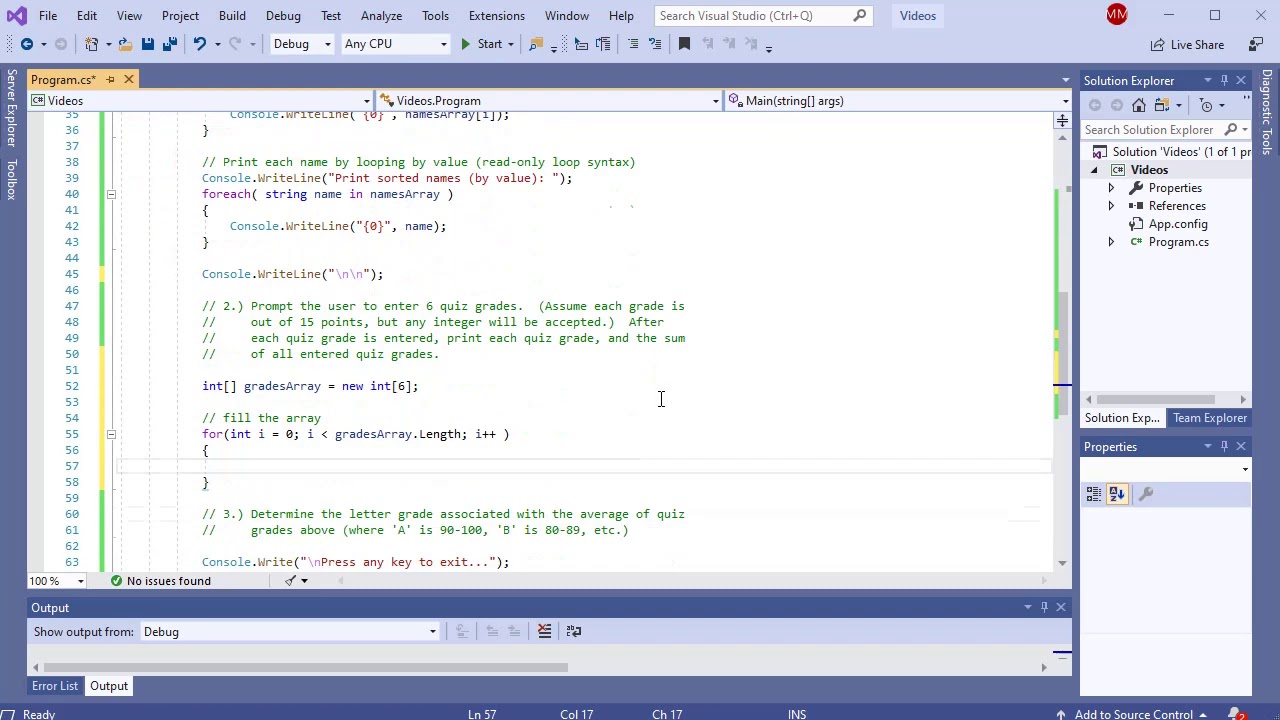Click the Send Feedback icon in title bar
The image size is (1280, 720).
[1257, 44]
